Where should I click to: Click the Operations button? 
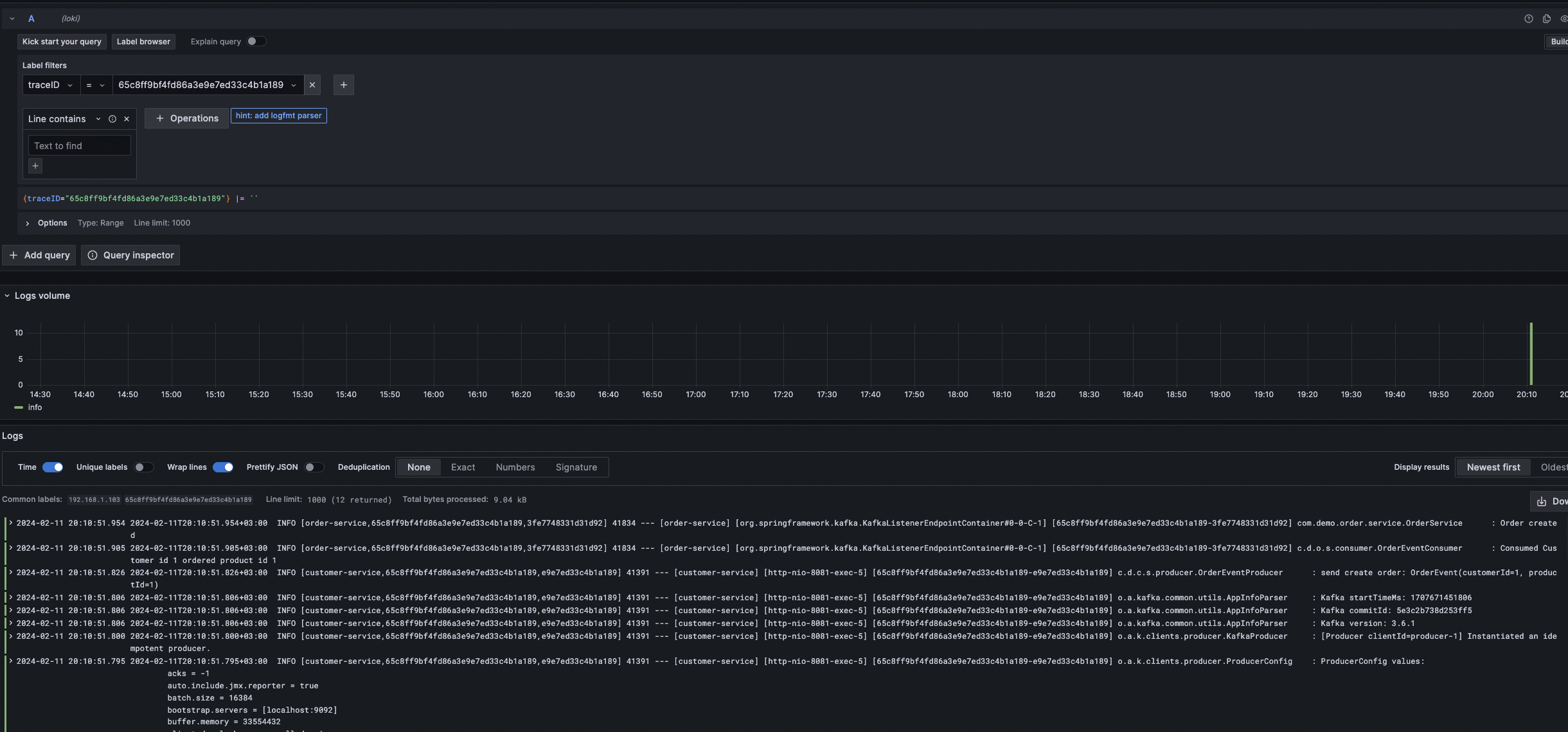click(x=186, y=118)
